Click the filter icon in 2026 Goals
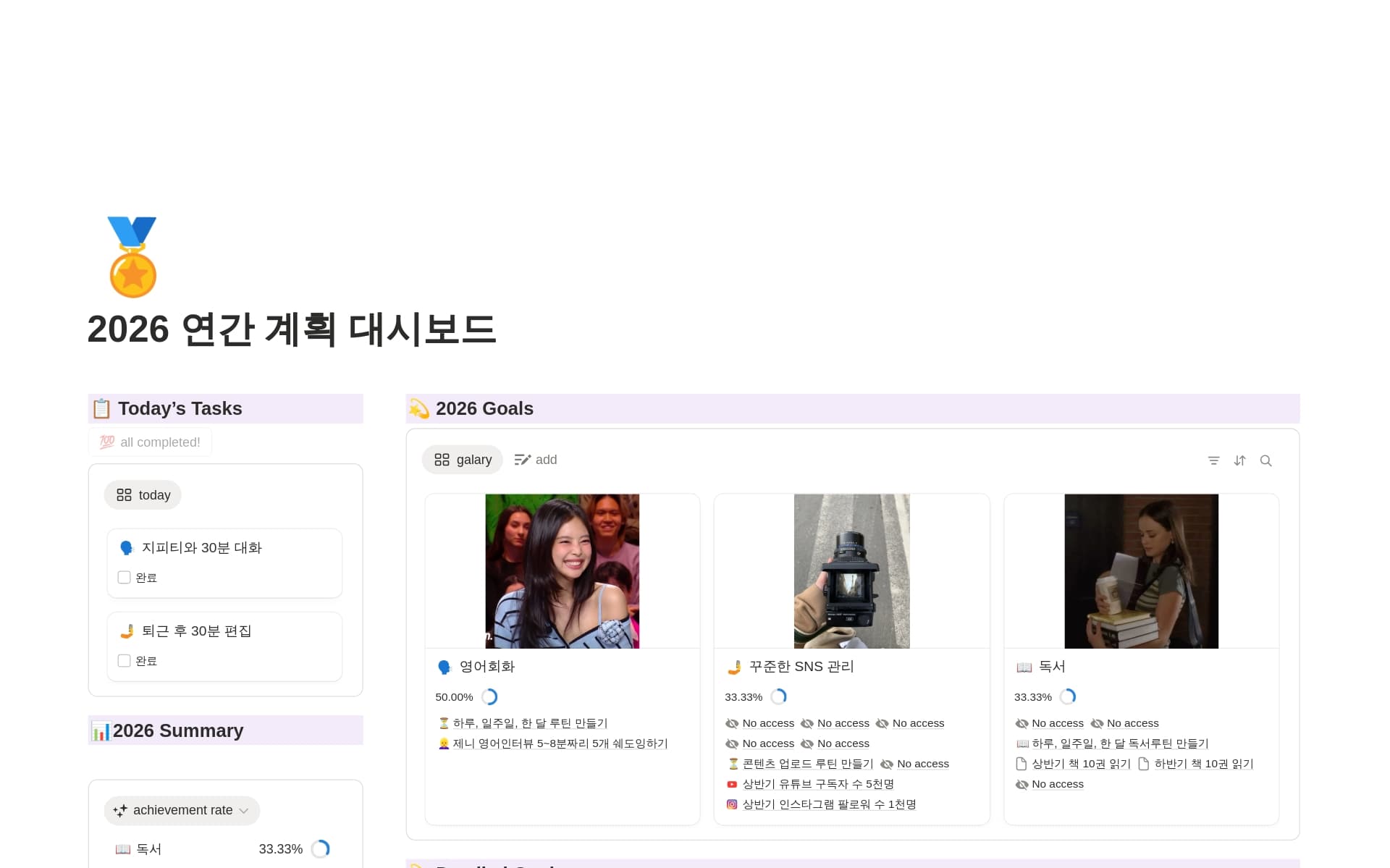 click(x=1213, y=460)
